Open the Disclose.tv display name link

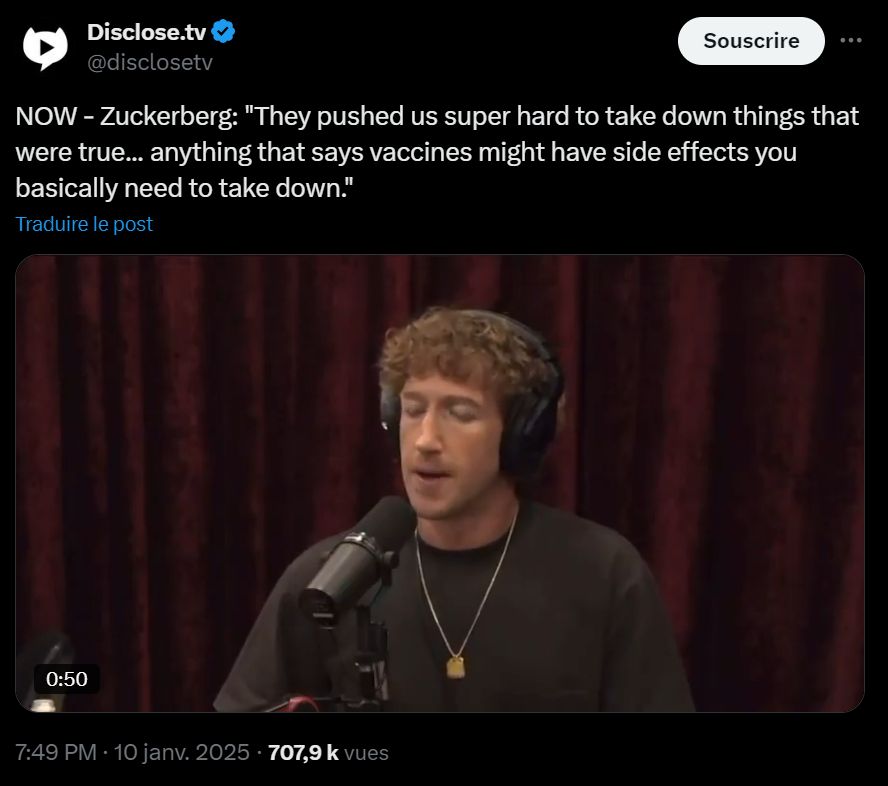pos(146,32)
